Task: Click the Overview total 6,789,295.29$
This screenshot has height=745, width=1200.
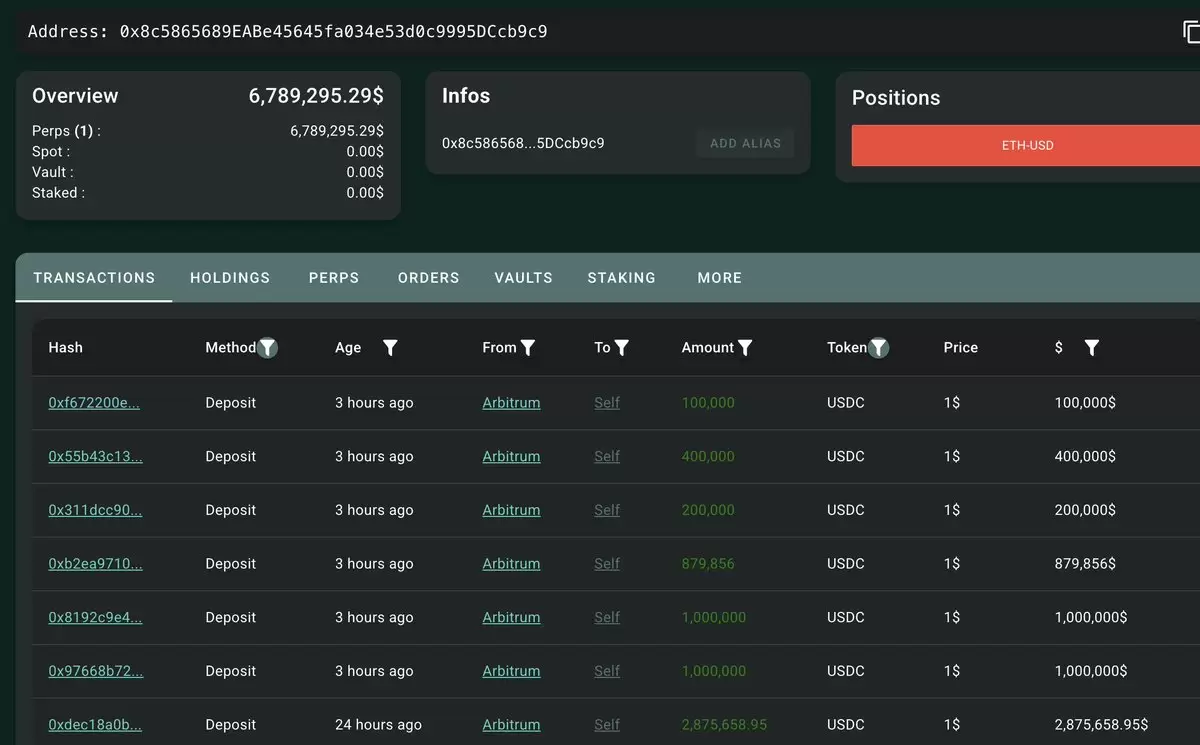Action: click(x=316, y=96)
